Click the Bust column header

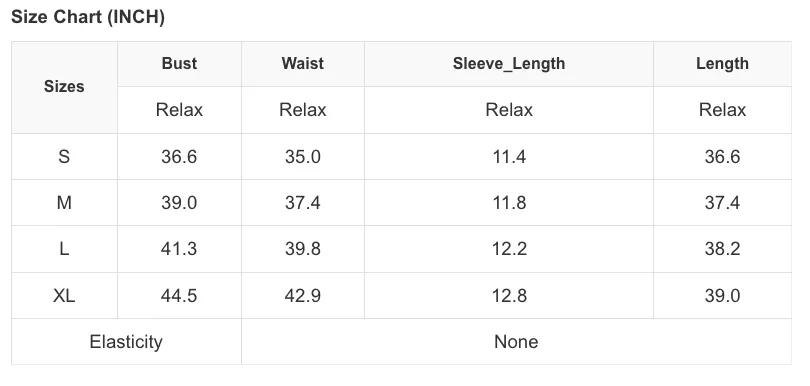pyautogui.click(x=179, y=64)
